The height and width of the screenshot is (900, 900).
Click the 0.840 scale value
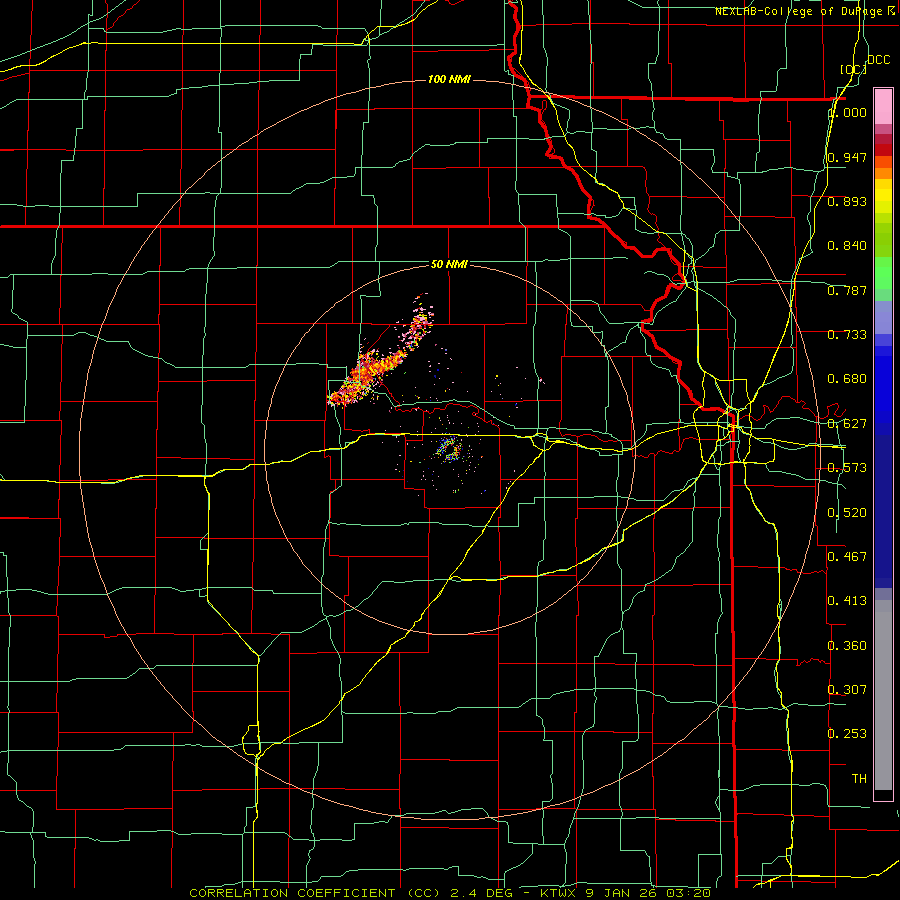[847, 246]
